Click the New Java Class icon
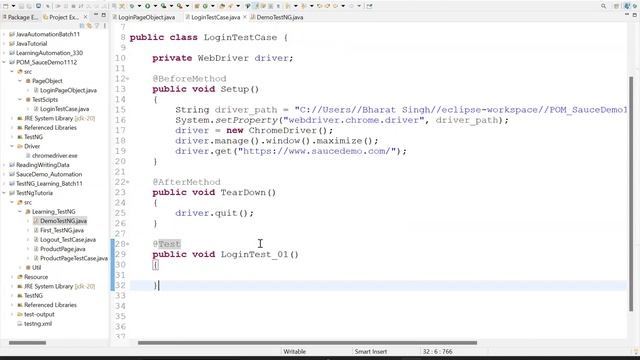Image resolution: width=640 pixels, height=360 pixels. point(205,6)
